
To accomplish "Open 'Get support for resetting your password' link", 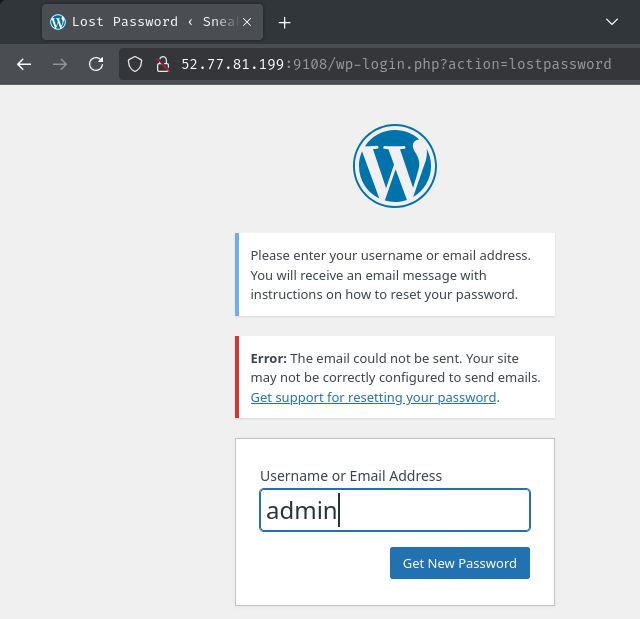I will 373,397.
